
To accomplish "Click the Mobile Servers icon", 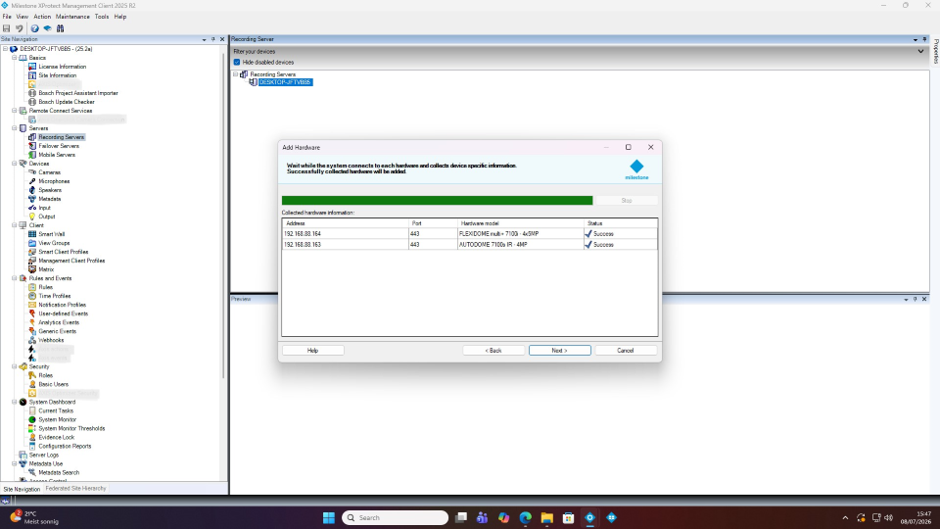I will [x=32, y=155].
